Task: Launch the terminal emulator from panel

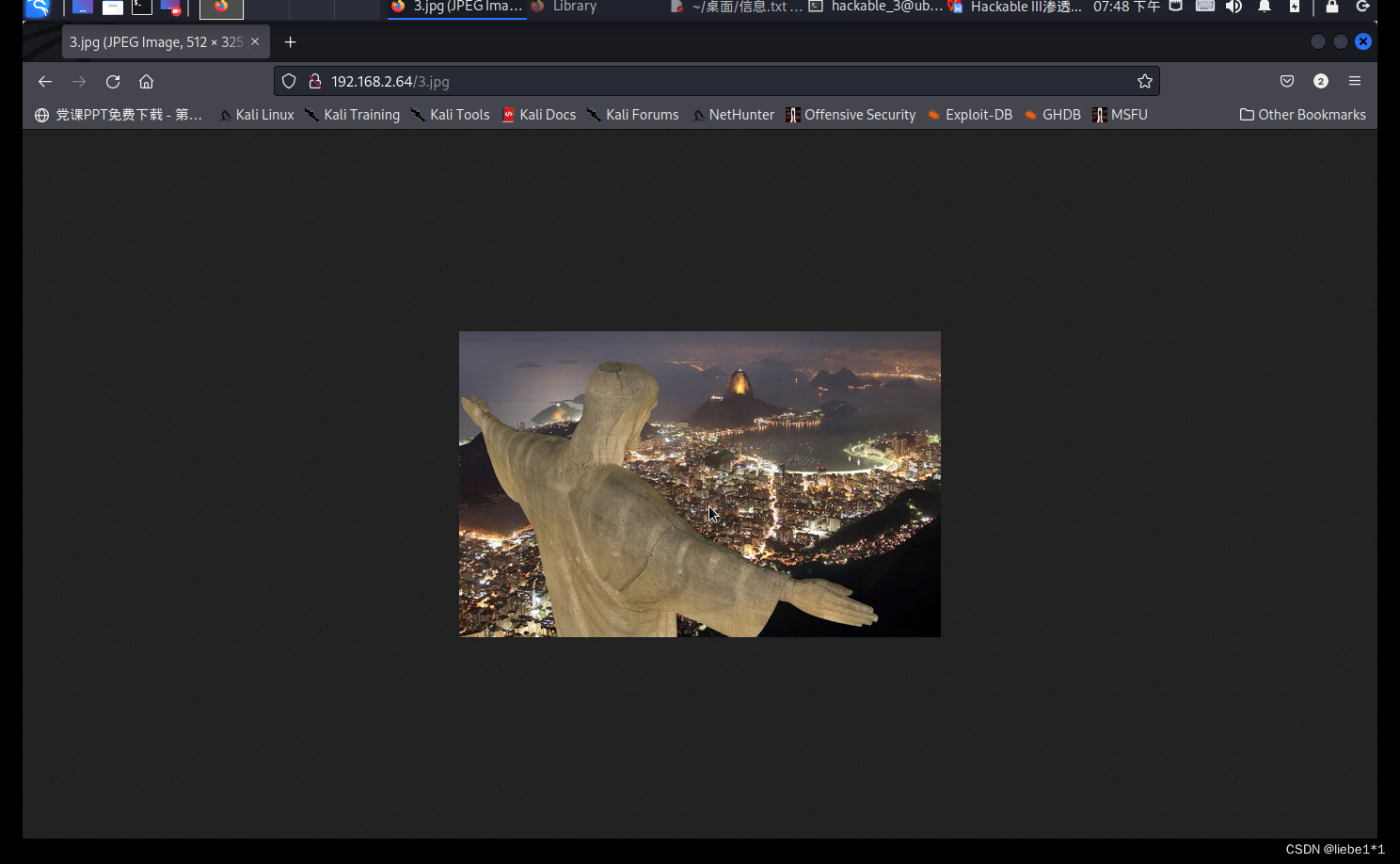Action: pyautogui.click(x=142, y=8)
